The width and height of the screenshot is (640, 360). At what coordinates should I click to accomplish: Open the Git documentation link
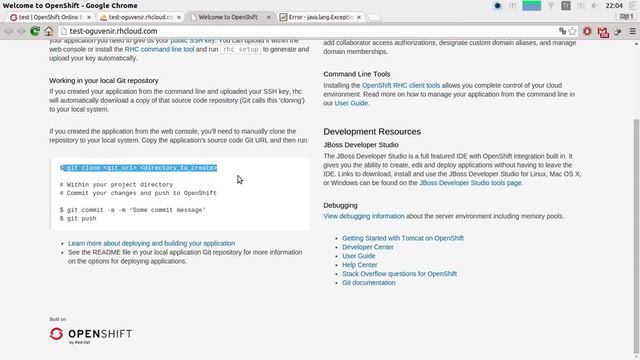coord(369,283)
